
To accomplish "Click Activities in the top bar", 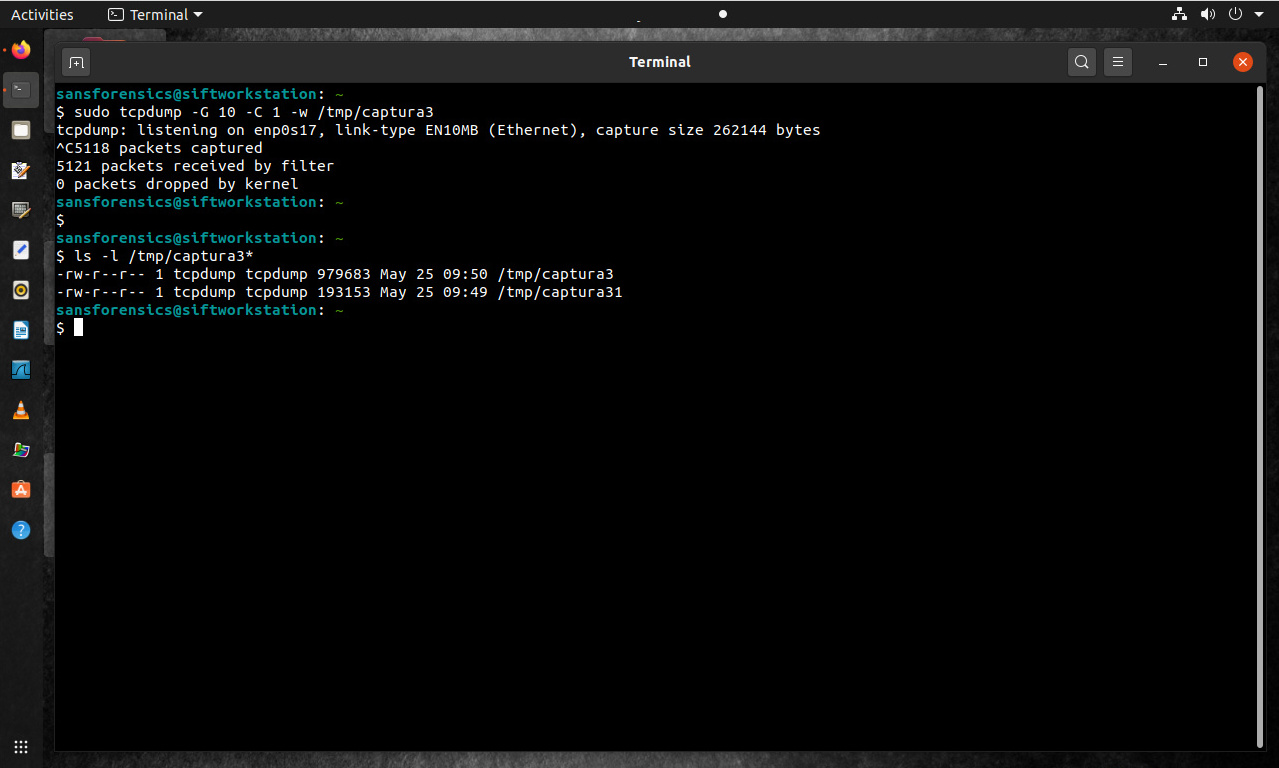I will 42,14.
